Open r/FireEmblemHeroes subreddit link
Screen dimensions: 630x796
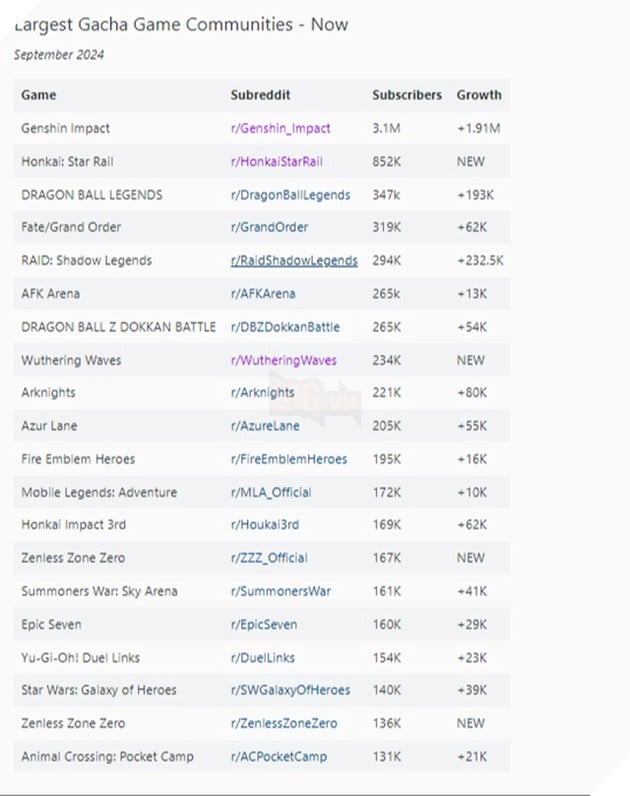[x=289, y=459]
